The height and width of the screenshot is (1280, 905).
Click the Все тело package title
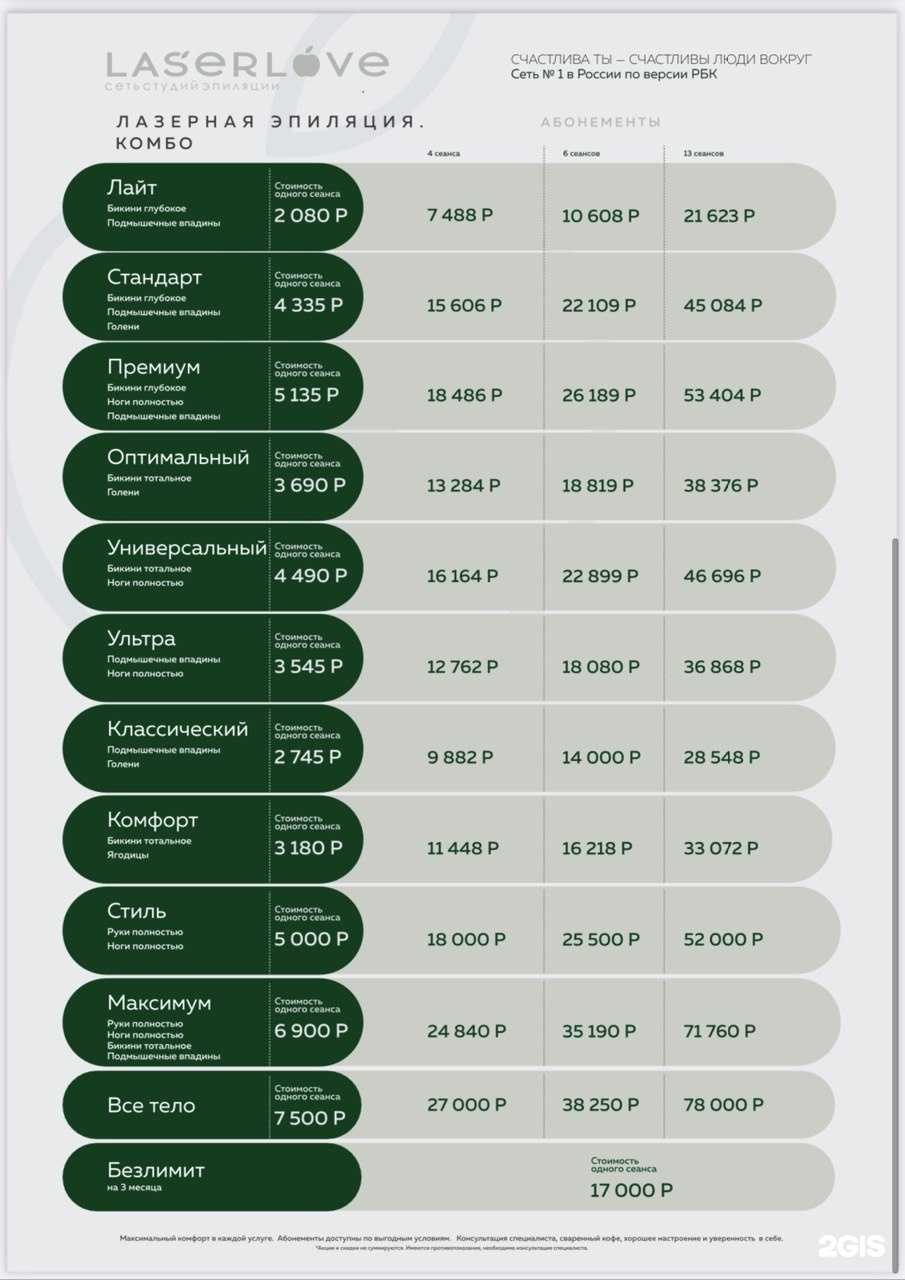(151, 1106)
